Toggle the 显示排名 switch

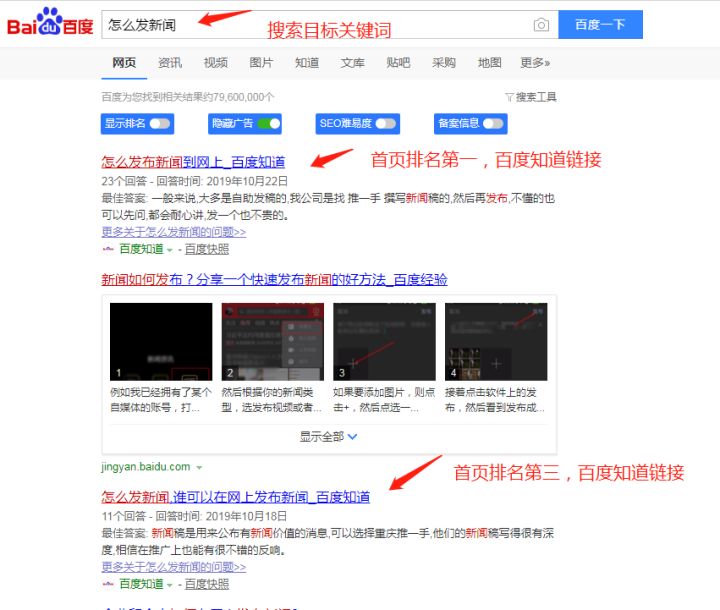(160, 124)
